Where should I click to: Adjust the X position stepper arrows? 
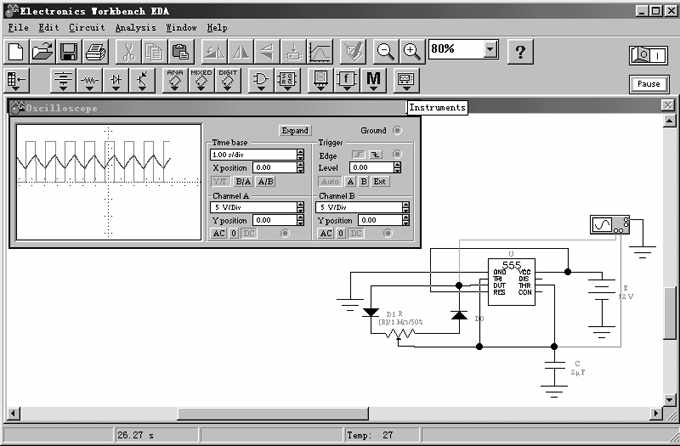pyautogui.click(x=300, y=167)
